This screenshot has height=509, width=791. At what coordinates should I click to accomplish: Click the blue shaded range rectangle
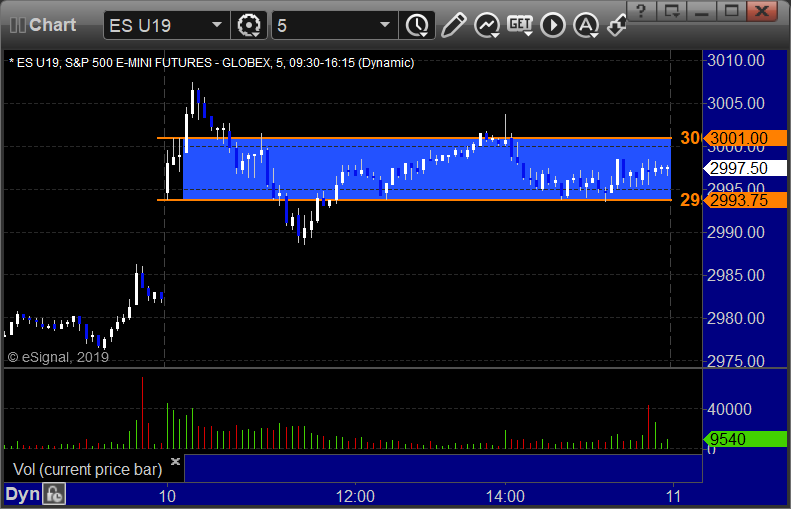pos(427,169)
